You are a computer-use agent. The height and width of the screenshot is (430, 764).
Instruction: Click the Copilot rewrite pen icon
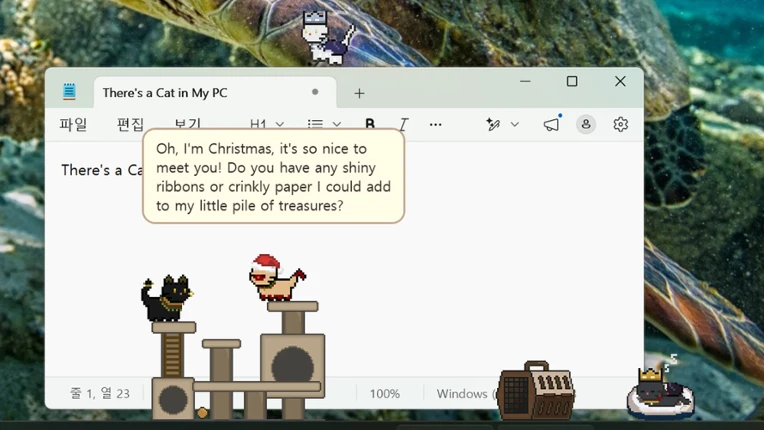click(493, 124)
